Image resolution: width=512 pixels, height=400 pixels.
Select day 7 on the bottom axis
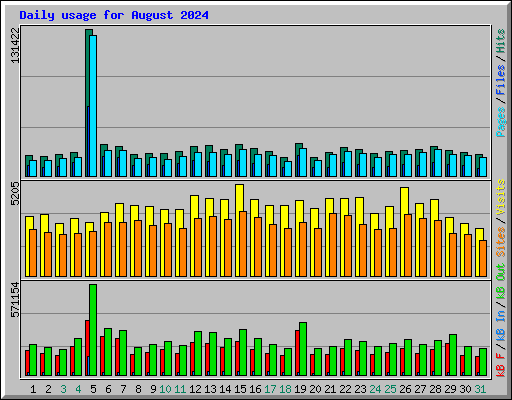click(x=123, y=389)
